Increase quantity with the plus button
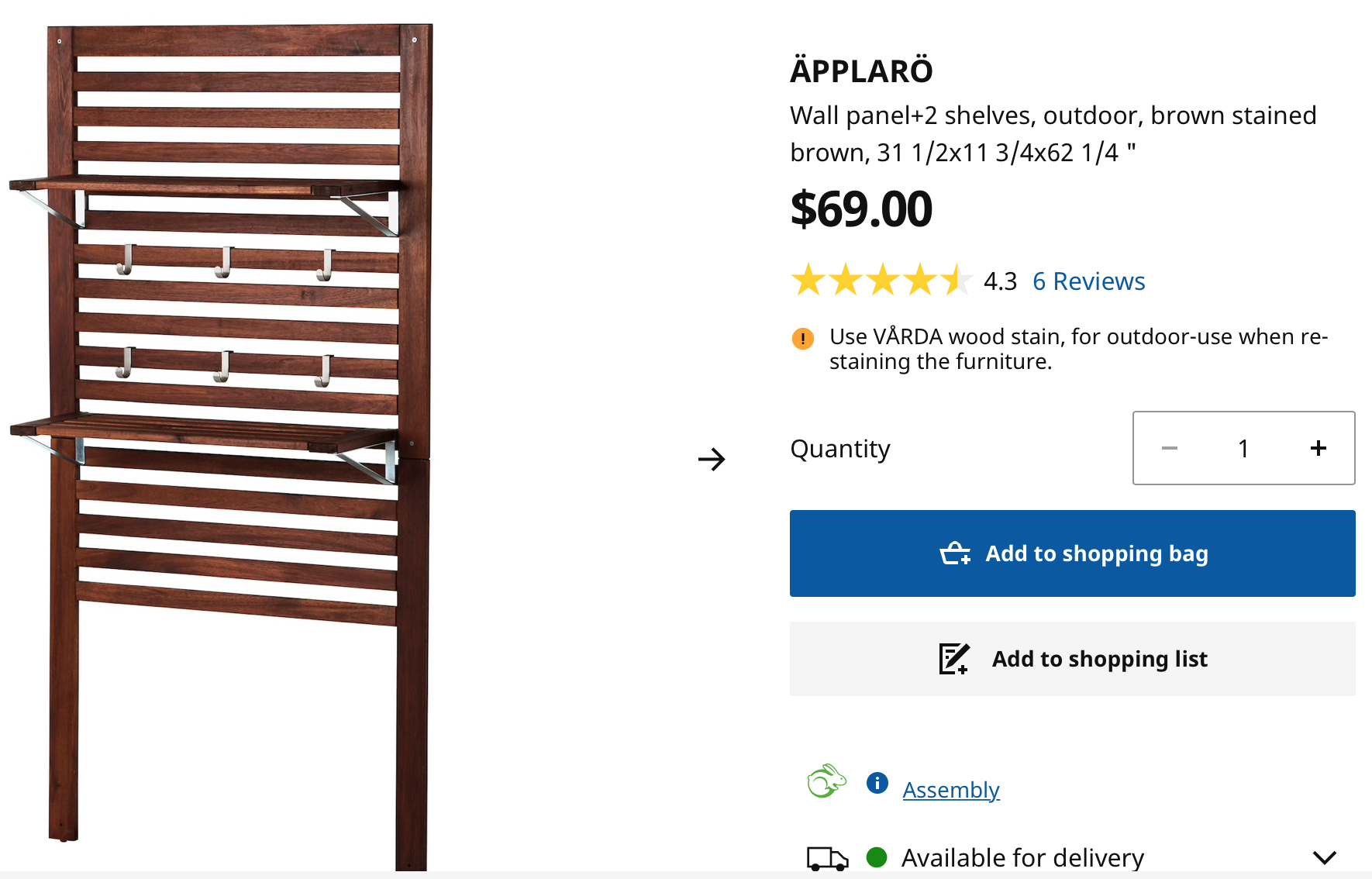This screenshot has width=1372, height=879. click(x=1318, y=448)
